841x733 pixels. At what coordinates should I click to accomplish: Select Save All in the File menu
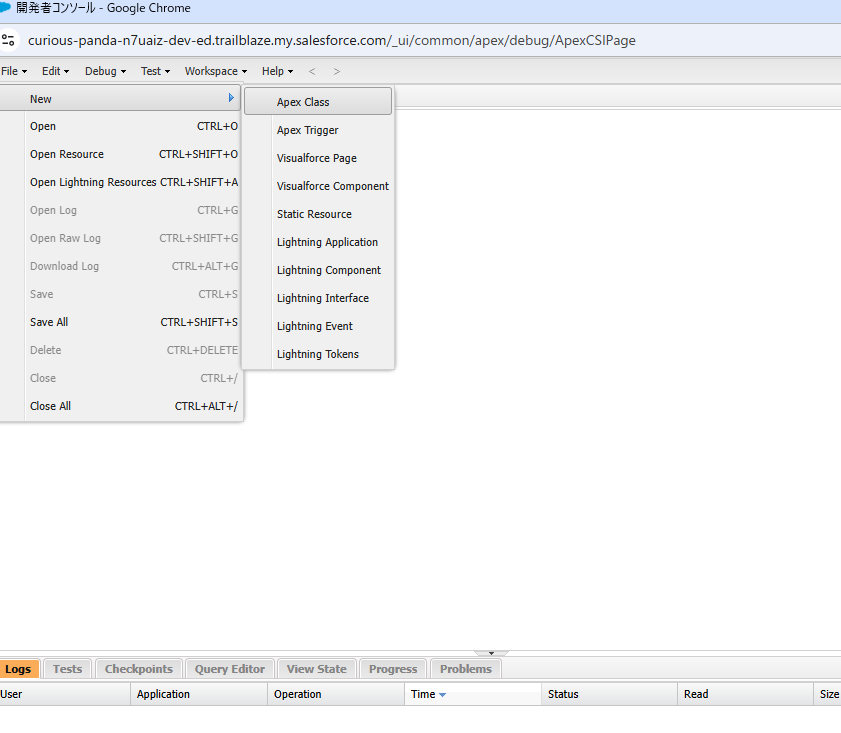coord(120,322)
